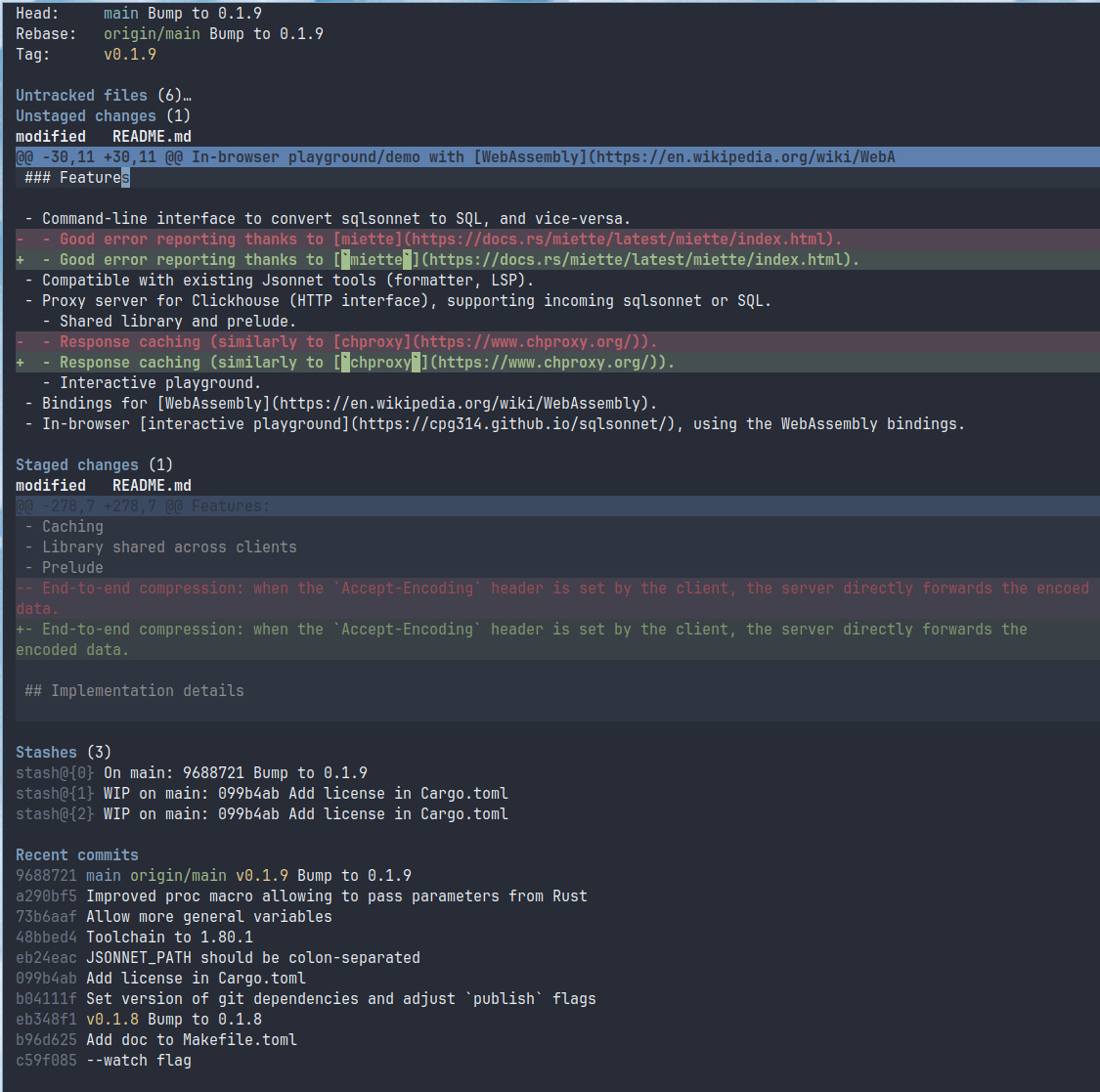Click the added 'Good error reporting' line
The width and height of the screenshot is (1100, 1092).
[557, 259]
